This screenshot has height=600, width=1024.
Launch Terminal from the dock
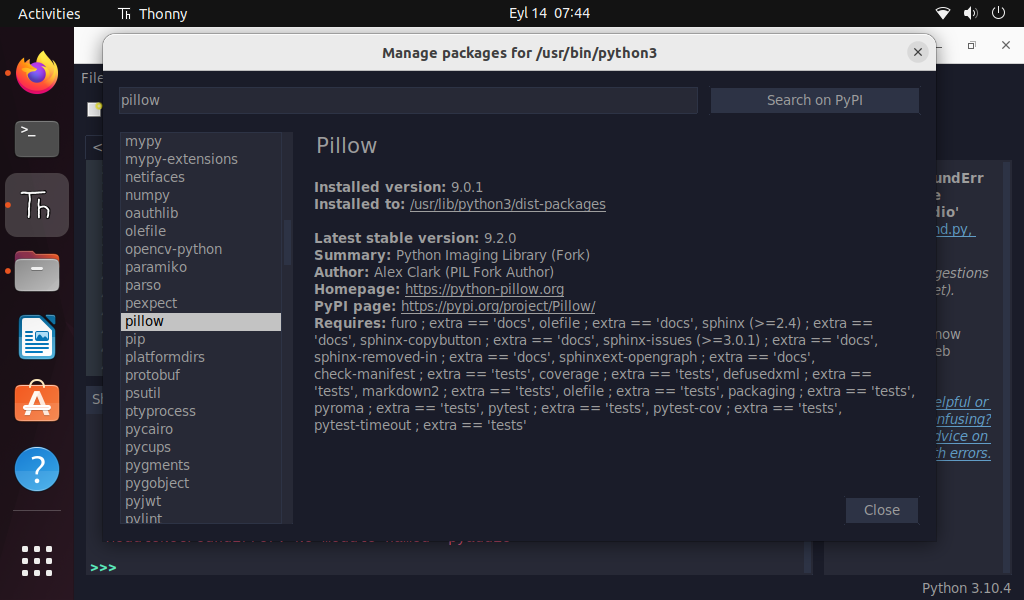[x=37, y=139]
